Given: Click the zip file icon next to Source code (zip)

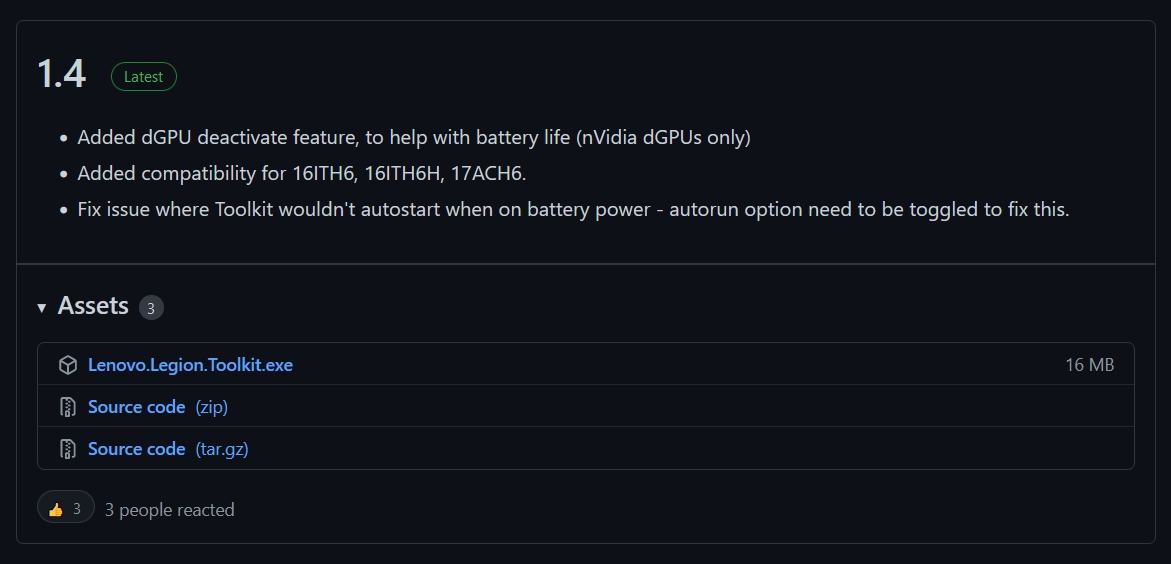Looking at the screenshot, I should coord(68,407).
